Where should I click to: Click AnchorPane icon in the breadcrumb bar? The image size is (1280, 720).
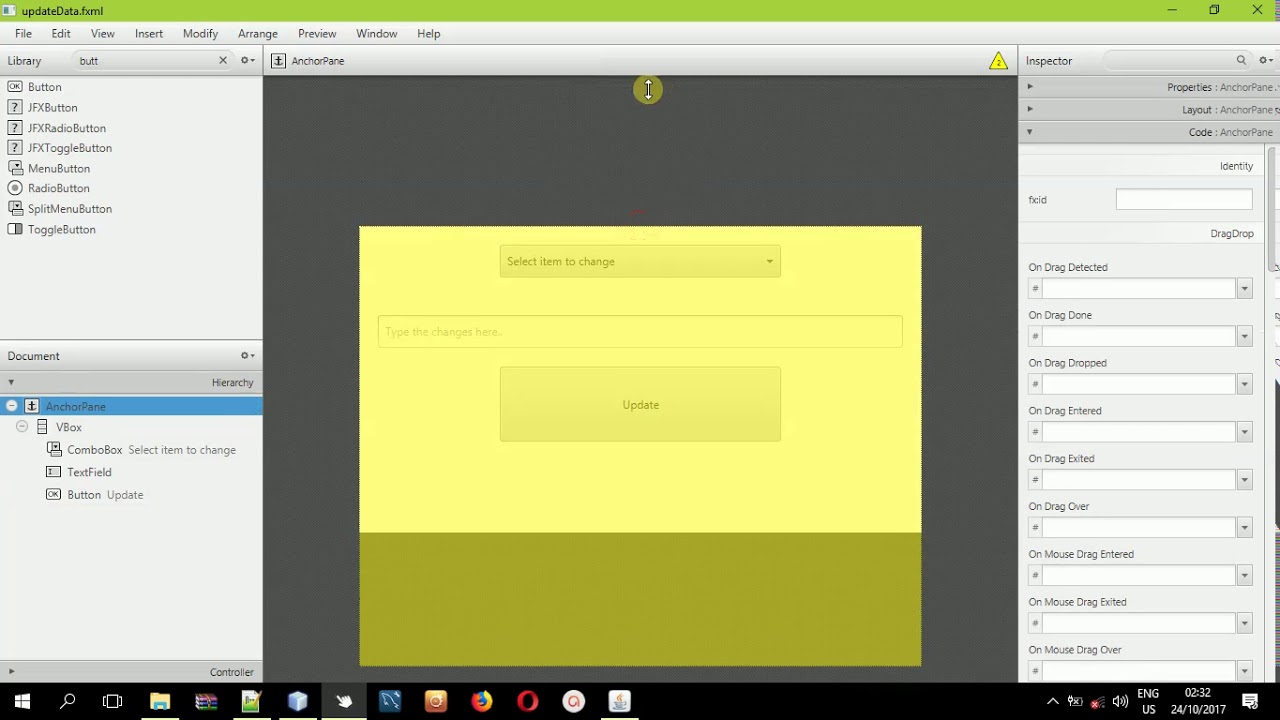pos(278,61)
